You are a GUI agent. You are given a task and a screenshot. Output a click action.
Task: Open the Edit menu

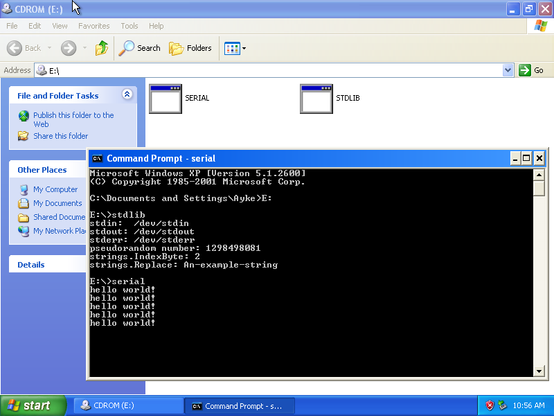tap(35, 26)
